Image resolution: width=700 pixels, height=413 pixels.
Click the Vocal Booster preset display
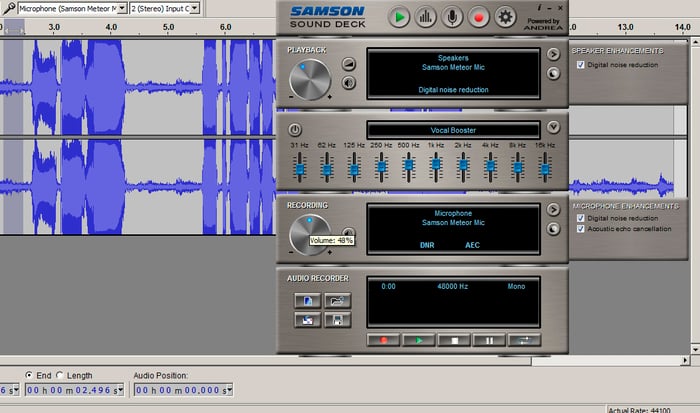pos(453,130)
